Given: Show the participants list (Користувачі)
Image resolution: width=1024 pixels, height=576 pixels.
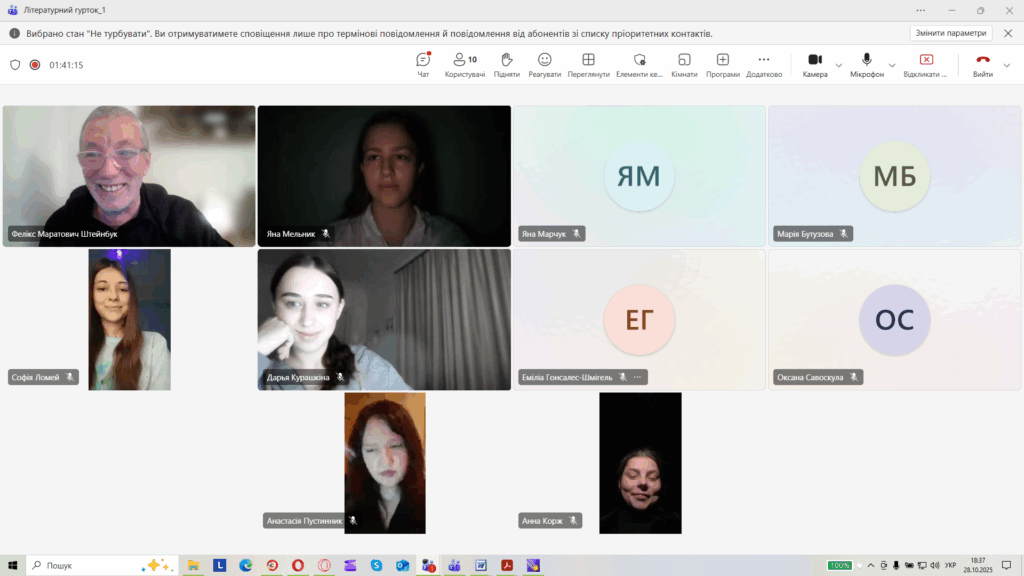Looking at the screenshot, I should (x=464, y=64).
